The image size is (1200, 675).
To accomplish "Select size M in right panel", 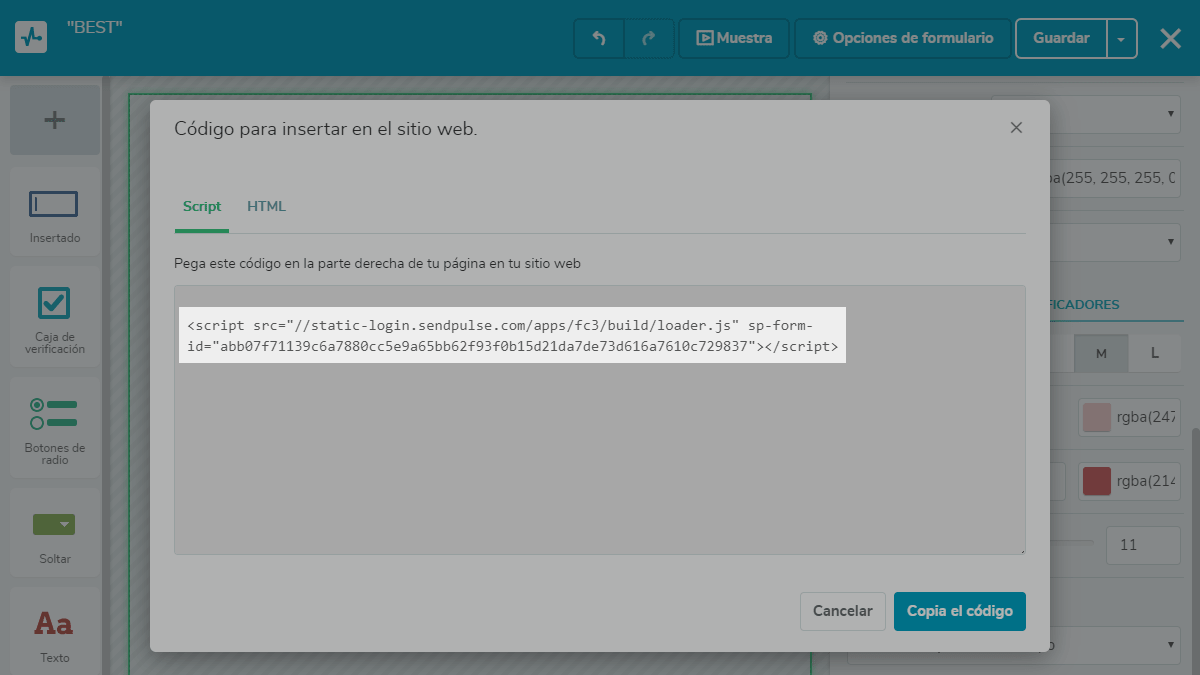I will (x=1101, y=353).
